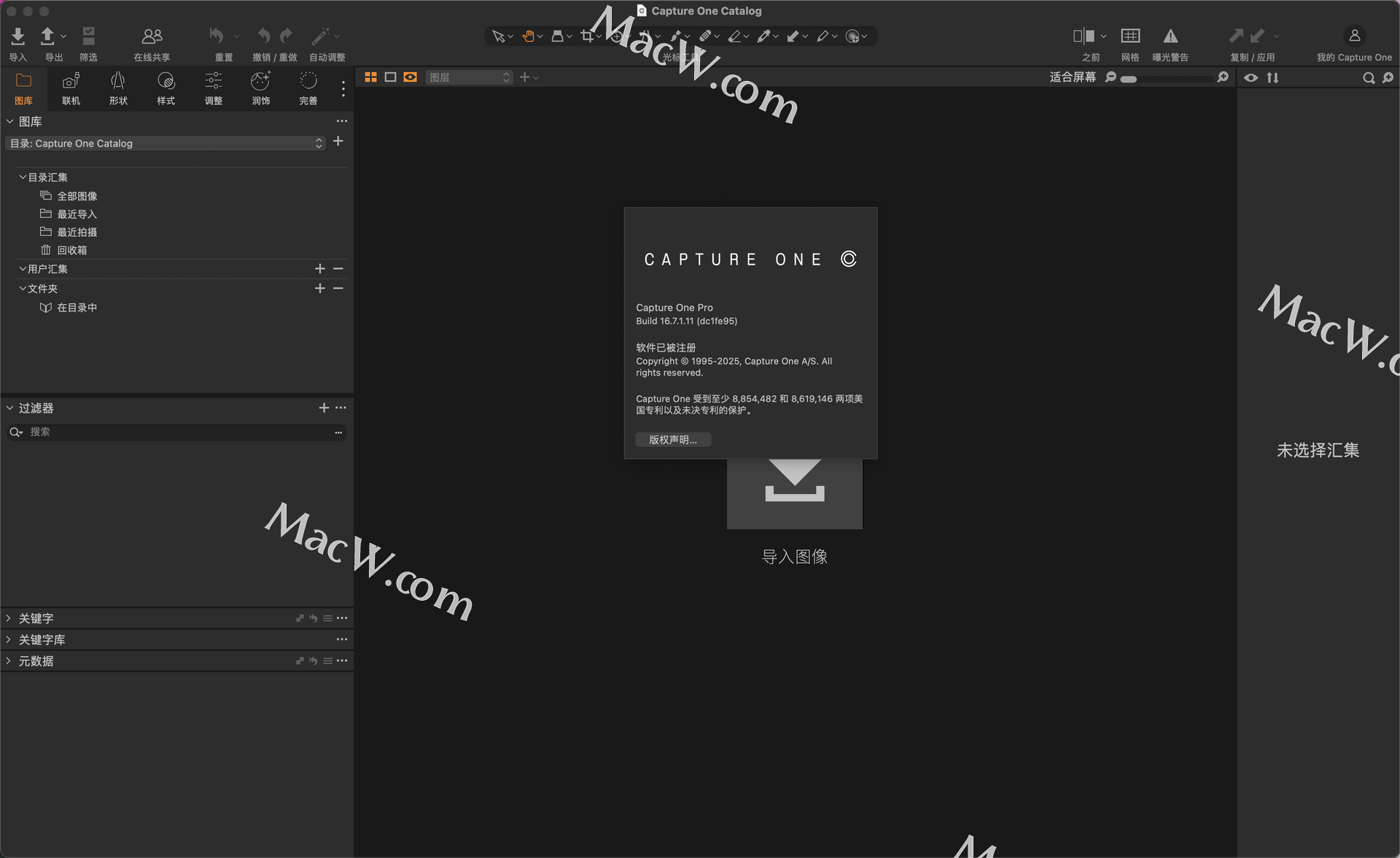1400x858 pixels.
Task: Open the My Capture One account icon
Action: click(1354, 36)
